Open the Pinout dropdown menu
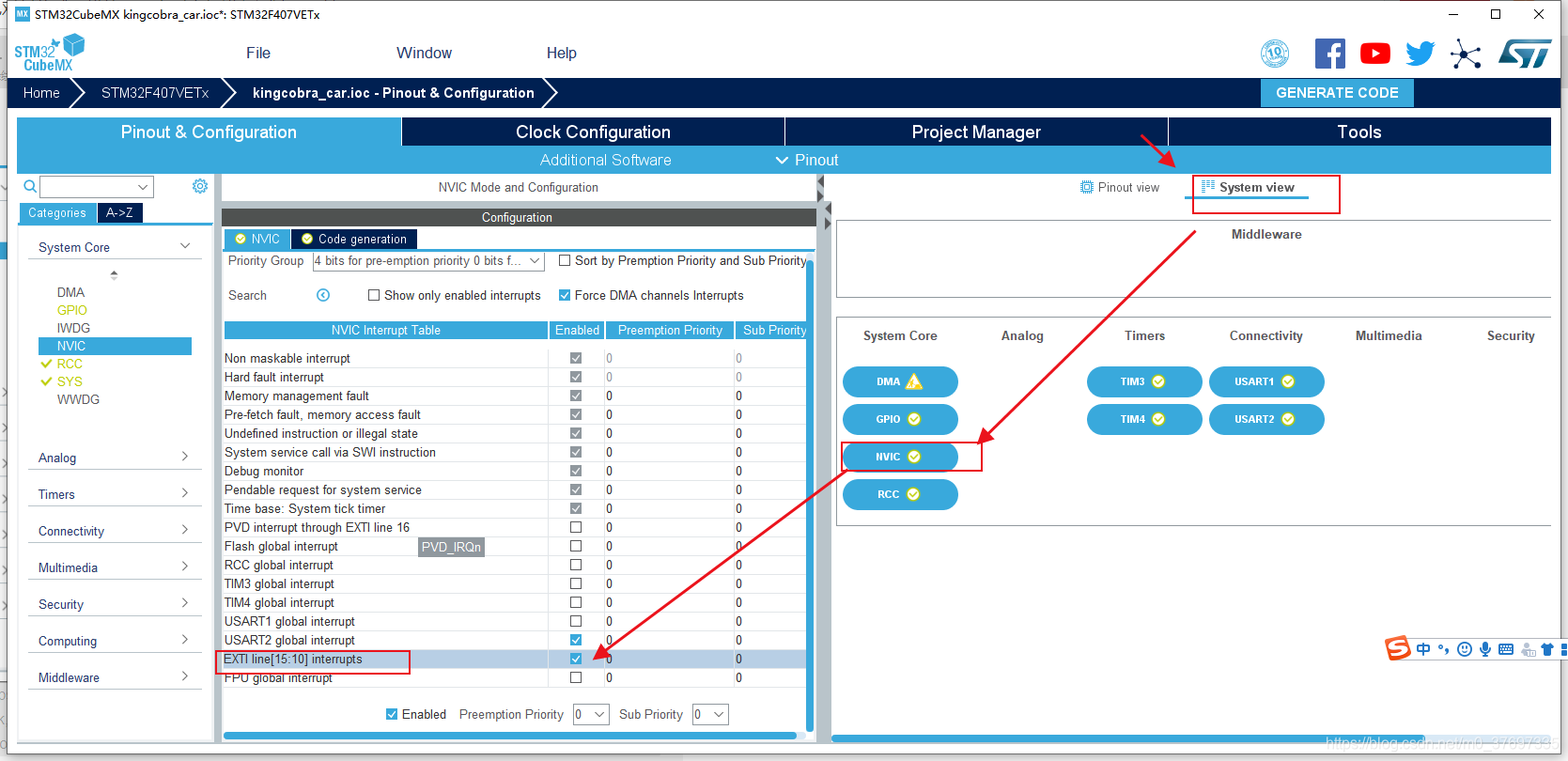This screenshot has height=761, width=1568. (807, 160)
